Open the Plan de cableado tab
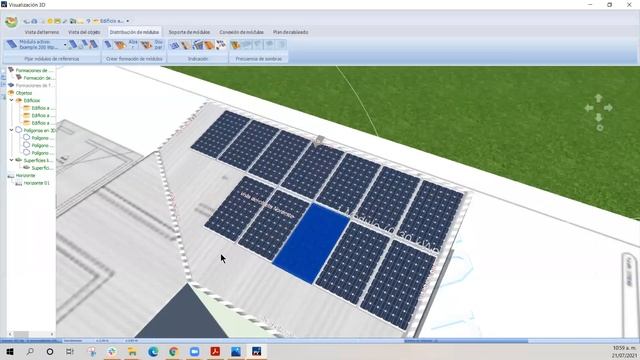The height and width of the screenshot is (360, 640). tap(291, 32)
